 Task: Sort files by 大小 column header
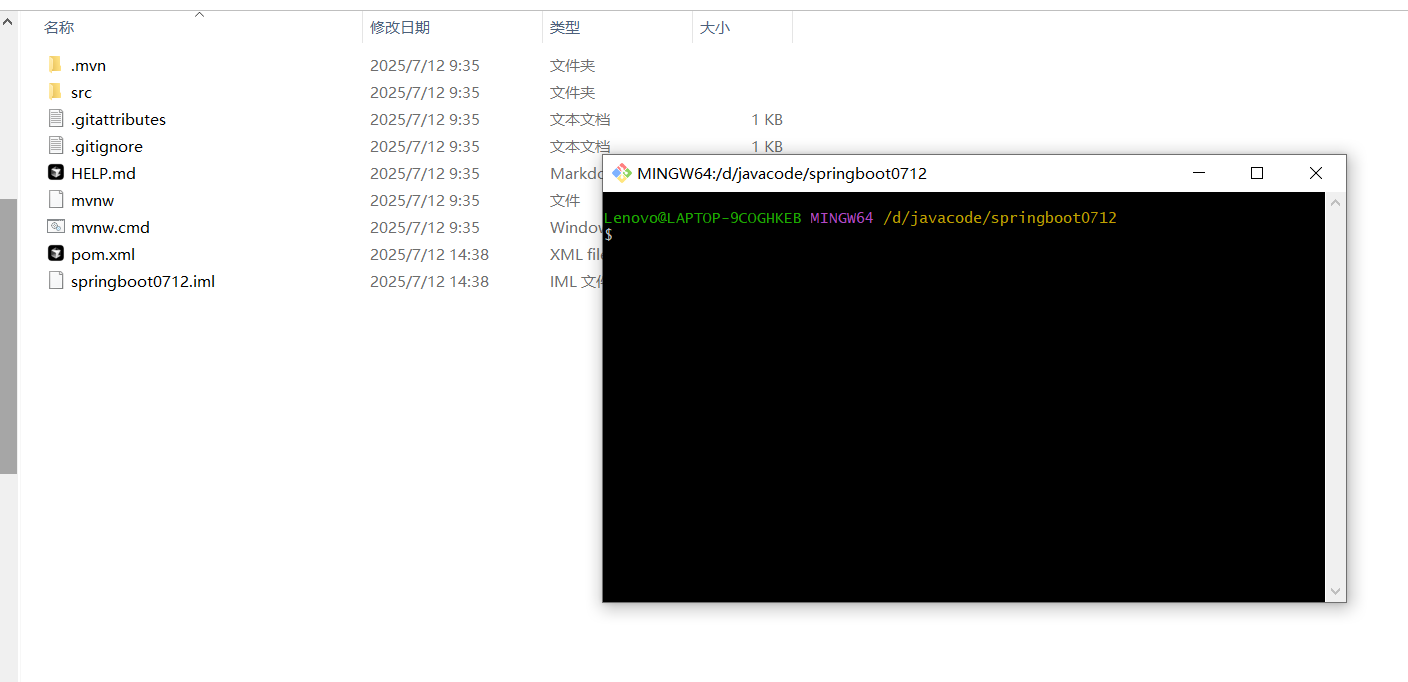point(715,28)
